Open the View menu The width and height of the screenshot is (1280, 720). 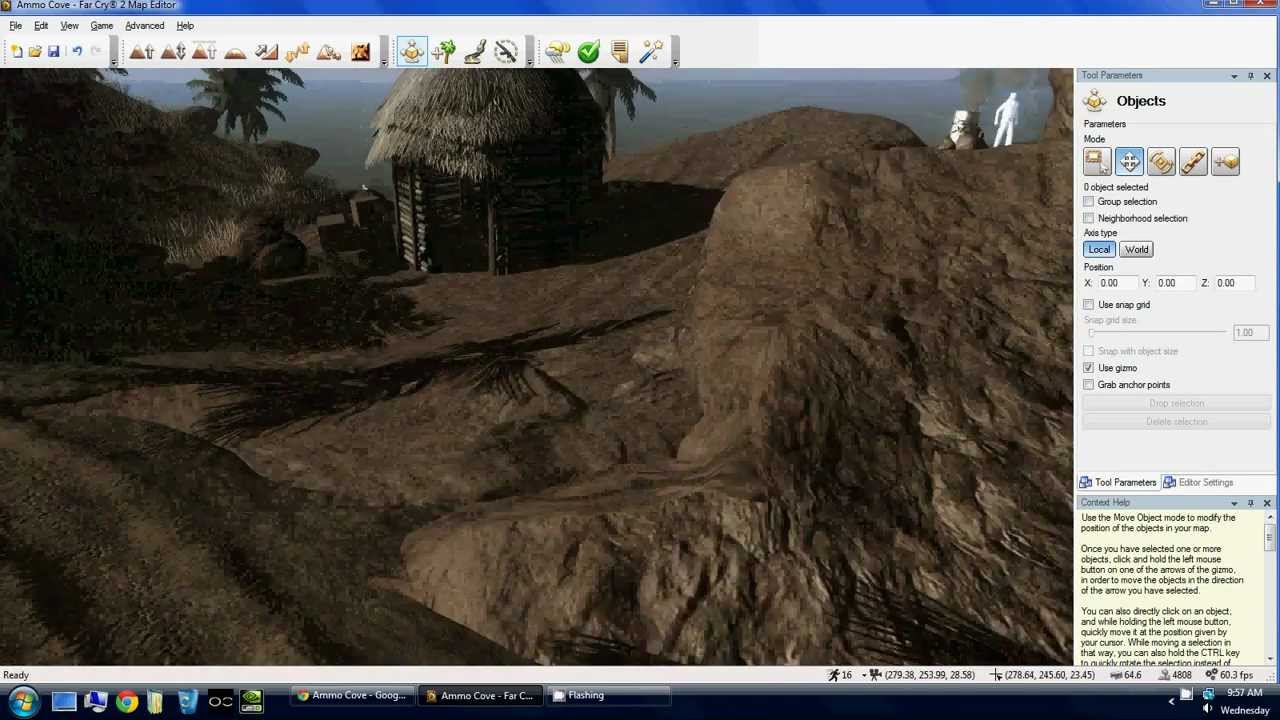tap(69, 25)
